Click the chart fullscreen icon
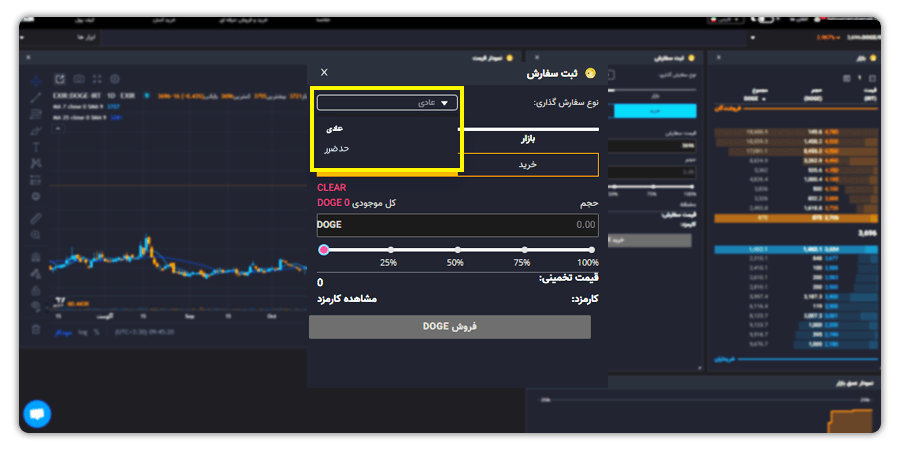The height and width of the screenshot is (450, 900). [97, 79]
